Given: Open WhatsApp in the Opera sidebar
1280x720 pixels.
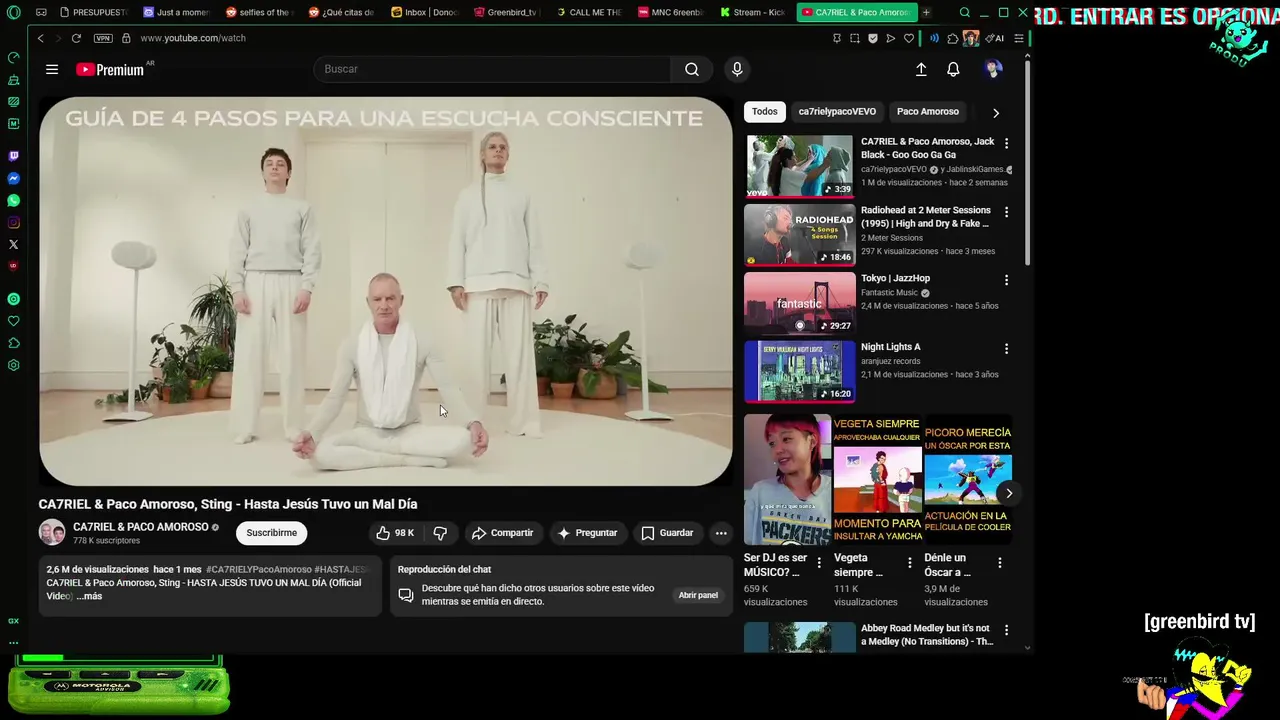Looking at the screenshot, I should (13, 200).
